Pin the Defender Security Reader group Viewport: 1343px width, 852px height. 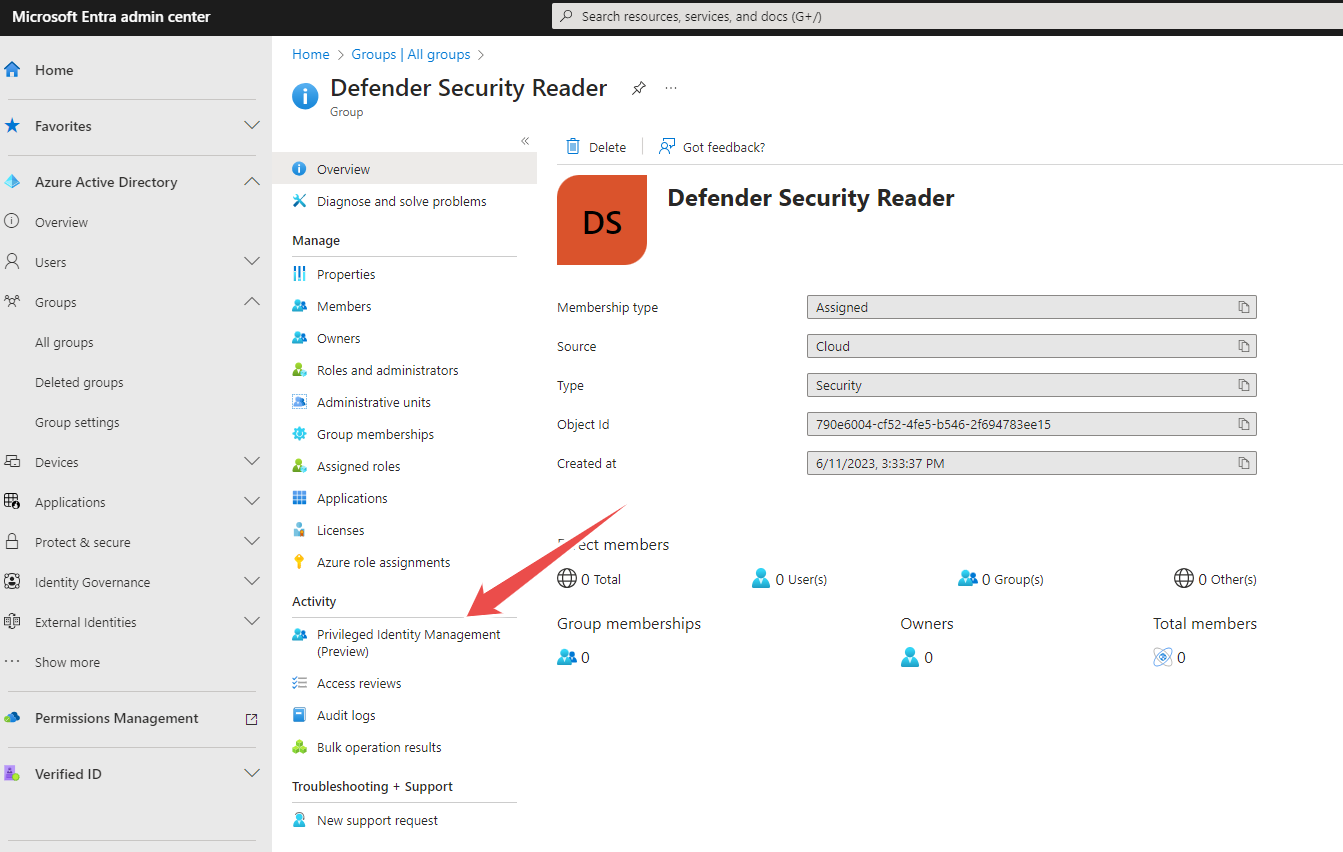point(638,88)
